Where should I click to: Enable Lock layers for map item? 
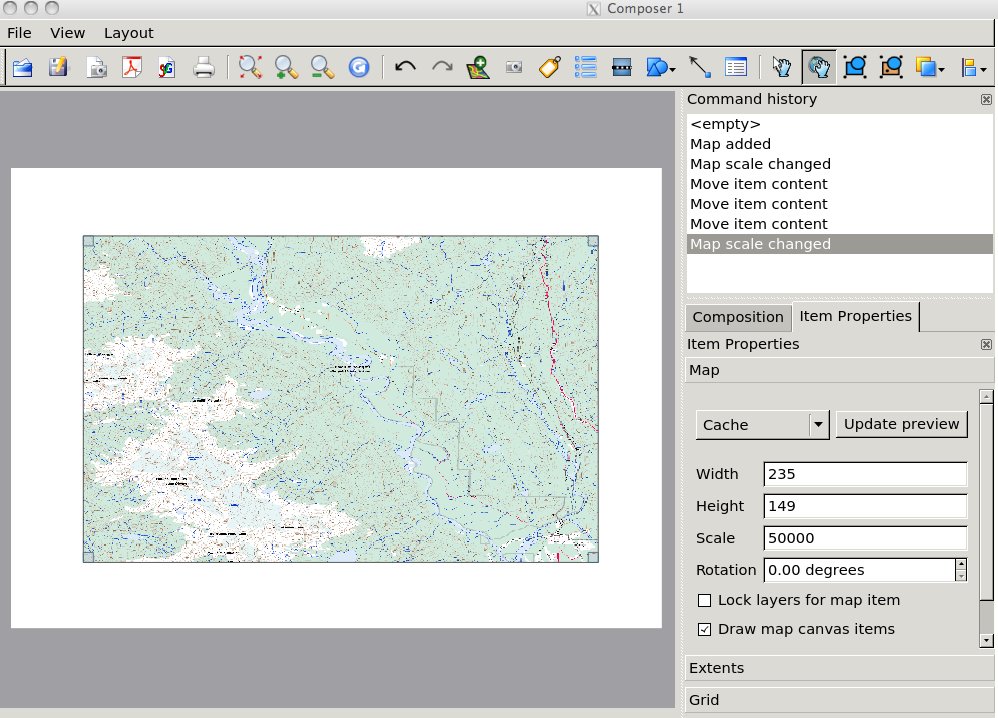705,601
